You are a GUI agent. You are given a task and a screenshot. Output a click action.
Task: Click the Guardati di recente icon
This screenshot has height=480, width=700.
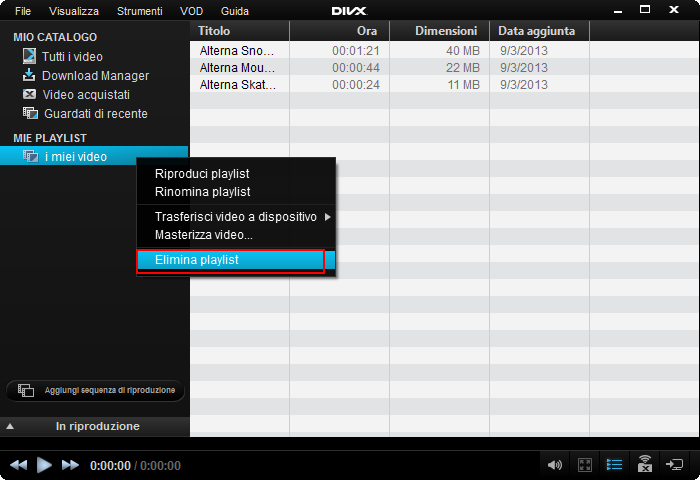30,113
